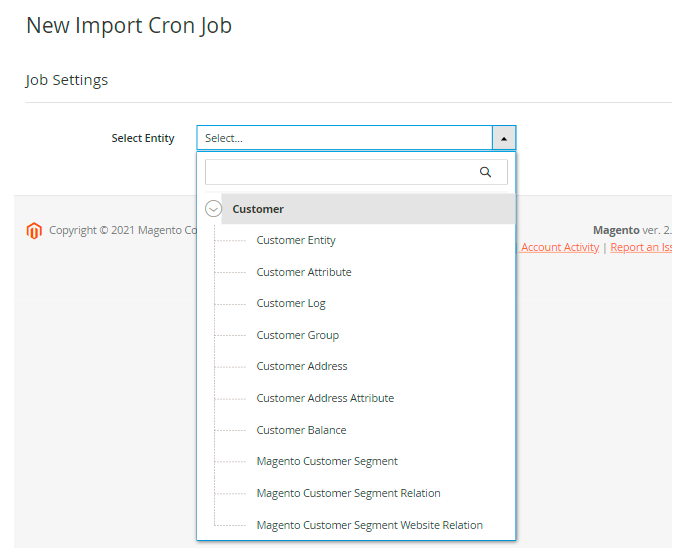Choose Customer Address from the dropdown

302,366
